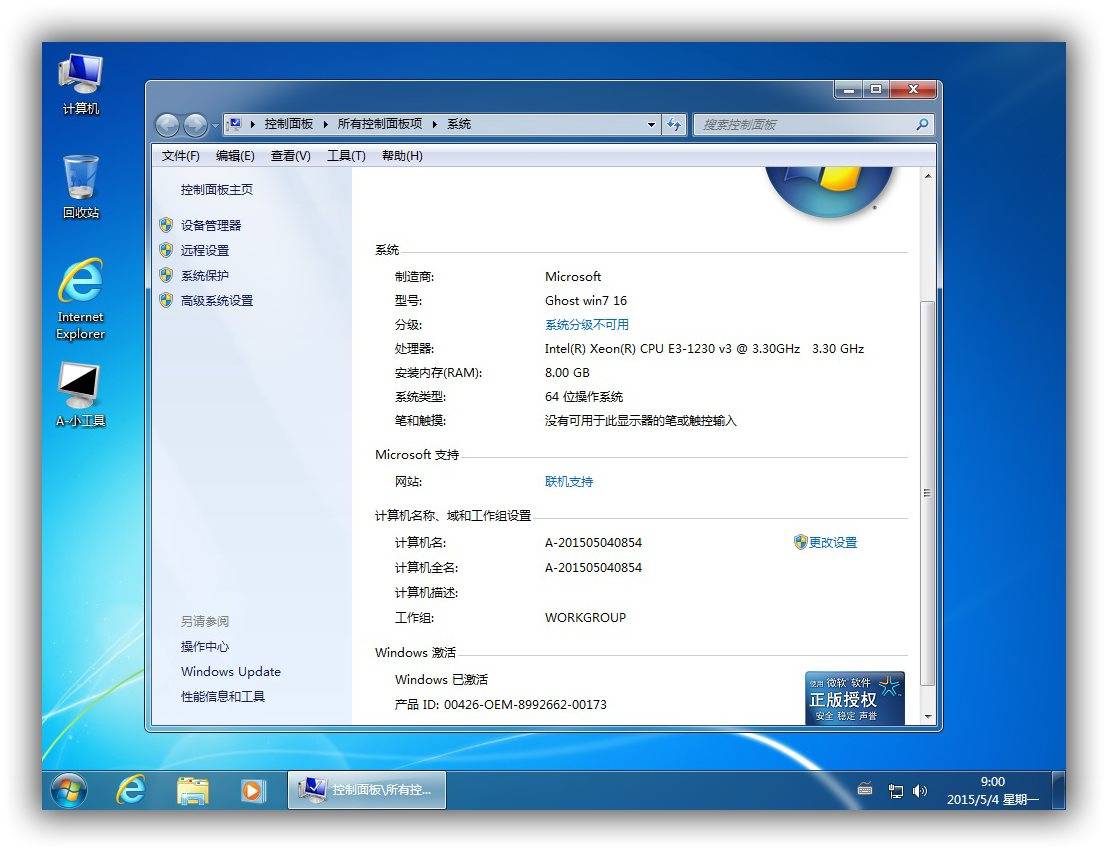Click the back navigation arrow button

(x=167, y=125)
